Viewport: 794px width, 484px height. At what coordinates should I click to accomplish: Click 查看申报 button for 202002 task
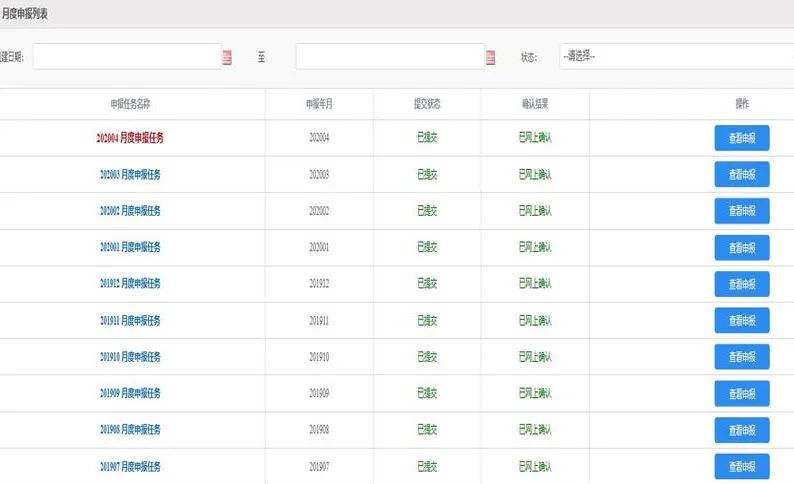click(x=741, y=211)
